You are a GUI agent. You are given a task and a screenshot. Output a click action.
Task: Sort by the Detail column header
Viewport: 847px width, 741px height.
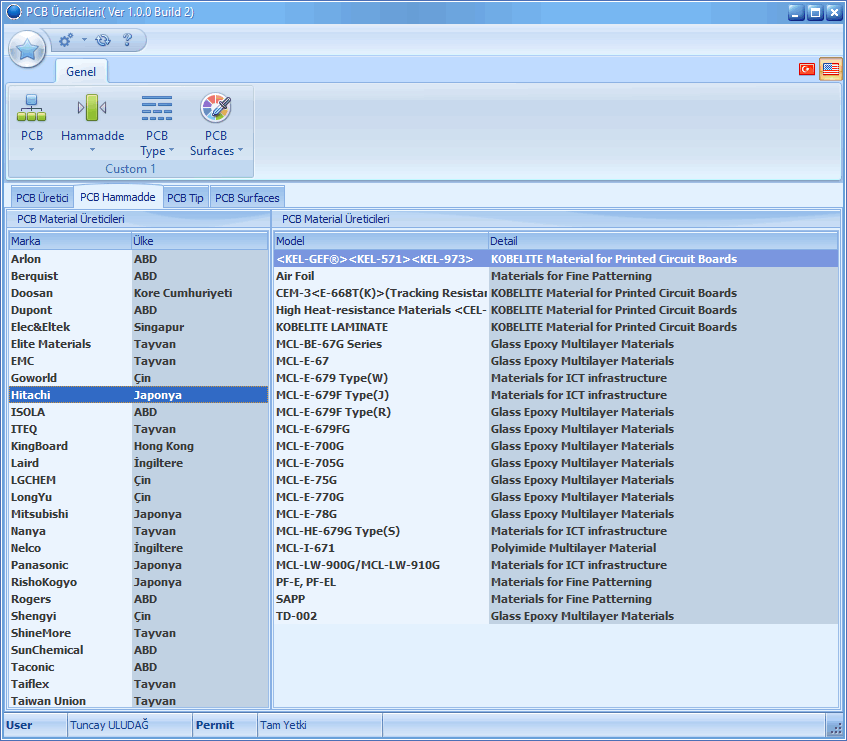click(663, 241)
